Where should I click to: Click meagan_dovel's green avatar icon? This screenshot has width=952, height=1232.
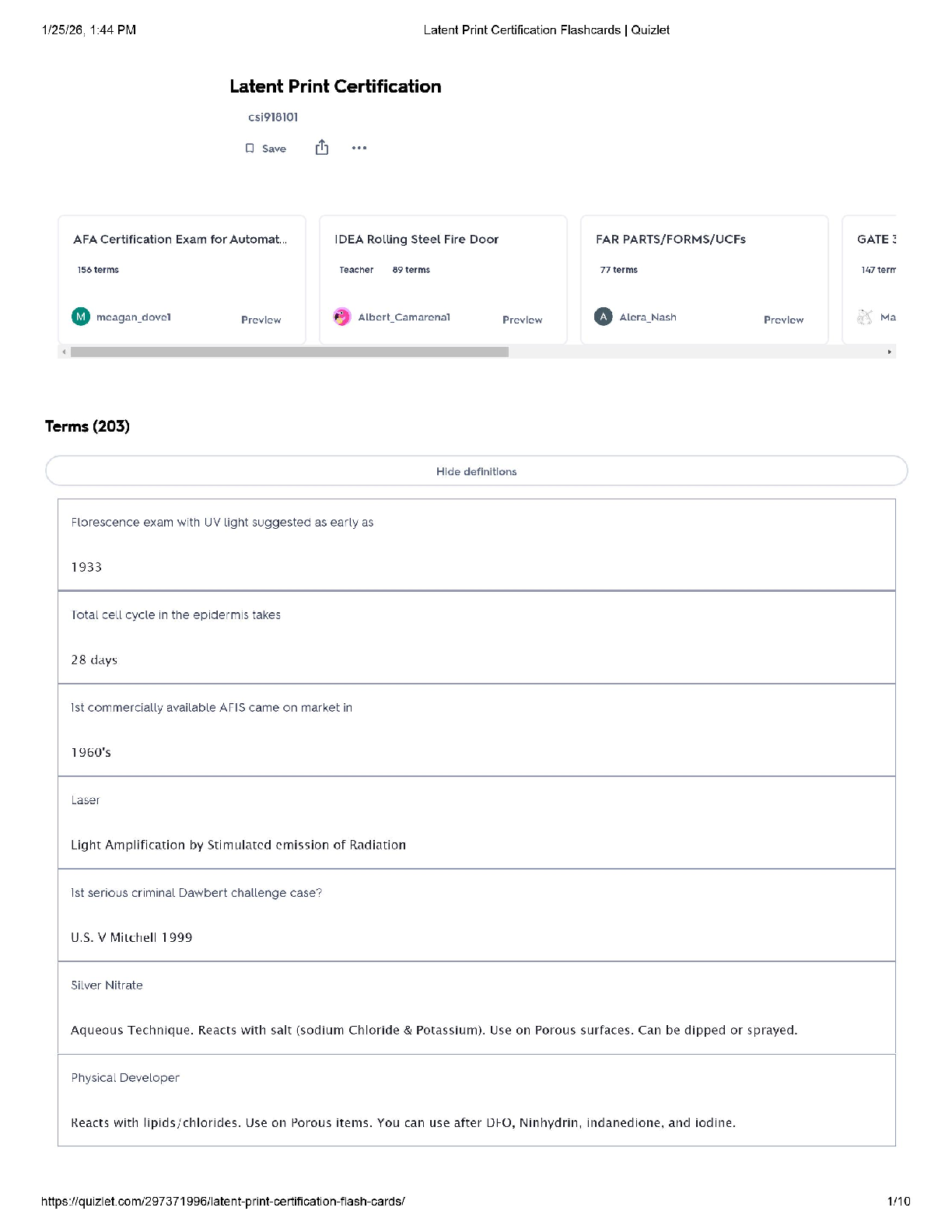coord(81,317)
